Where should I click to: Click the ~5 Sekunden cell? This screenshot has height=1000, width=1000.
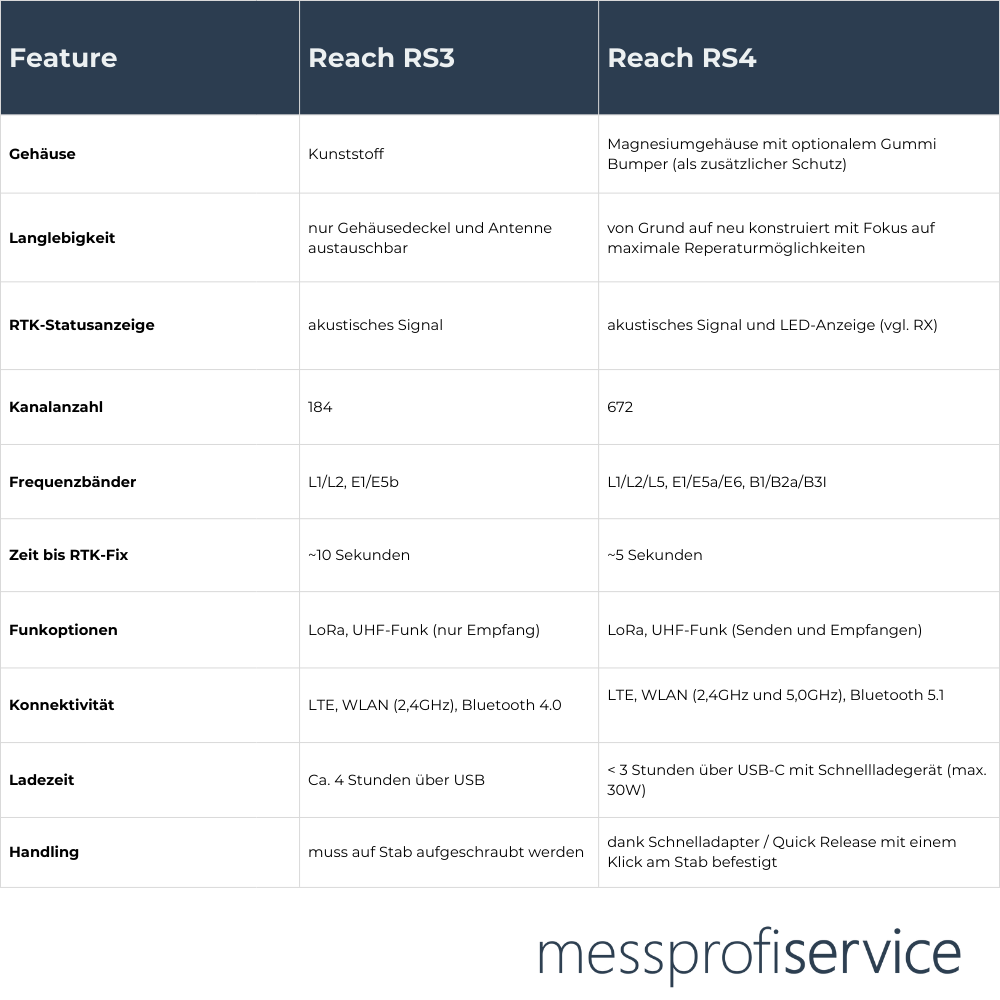click(x=655, y=555)
